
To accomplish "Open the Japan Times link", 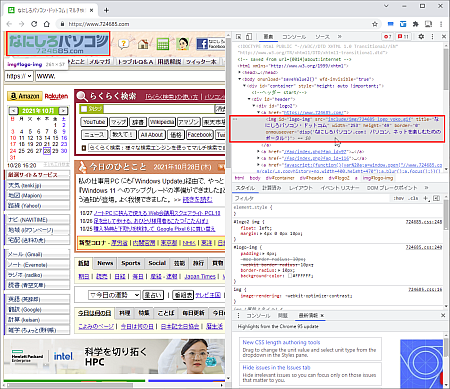I will (200, 276).
